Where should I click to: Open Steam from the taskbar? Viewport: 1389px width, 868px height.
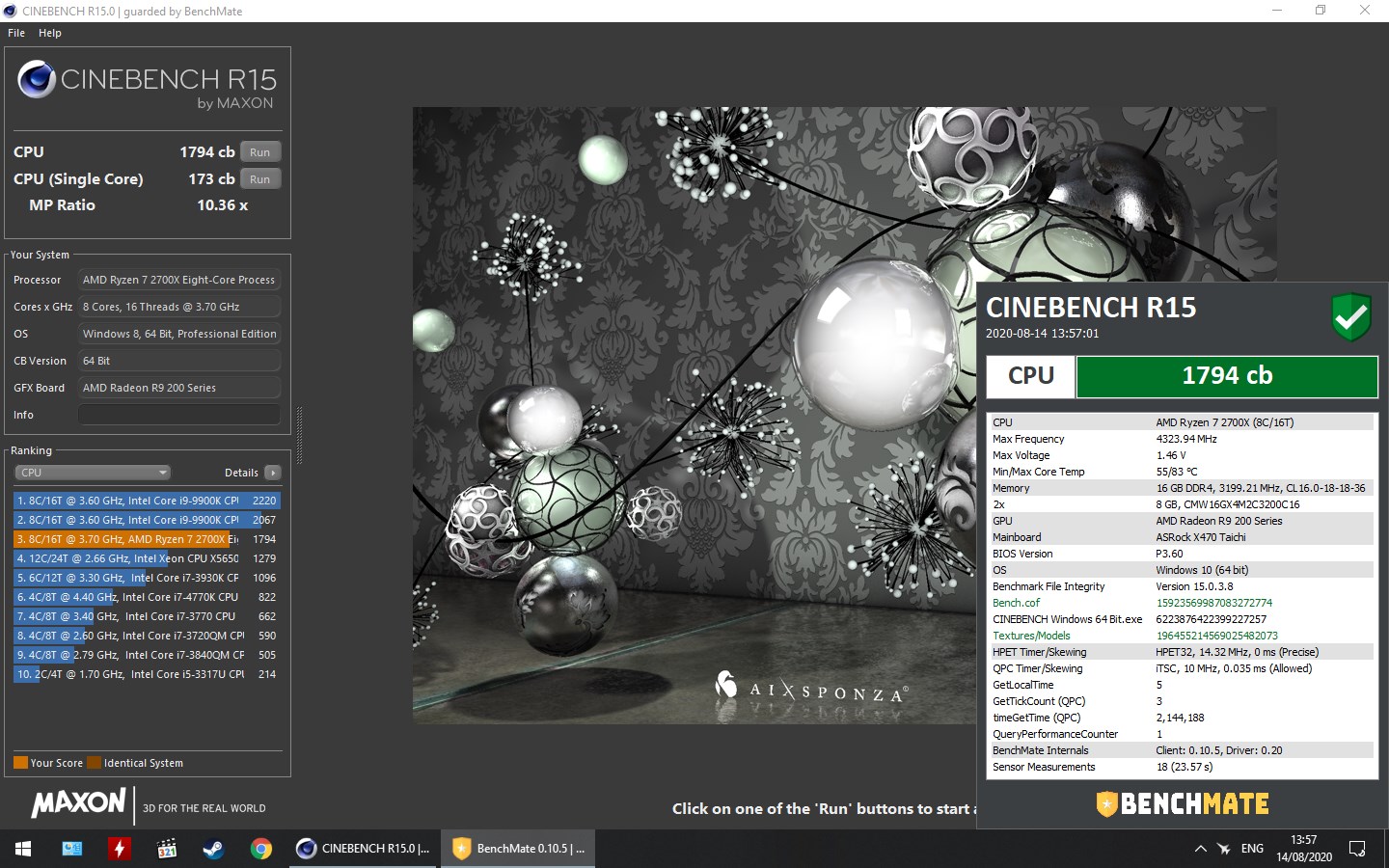tap(213, 849)
